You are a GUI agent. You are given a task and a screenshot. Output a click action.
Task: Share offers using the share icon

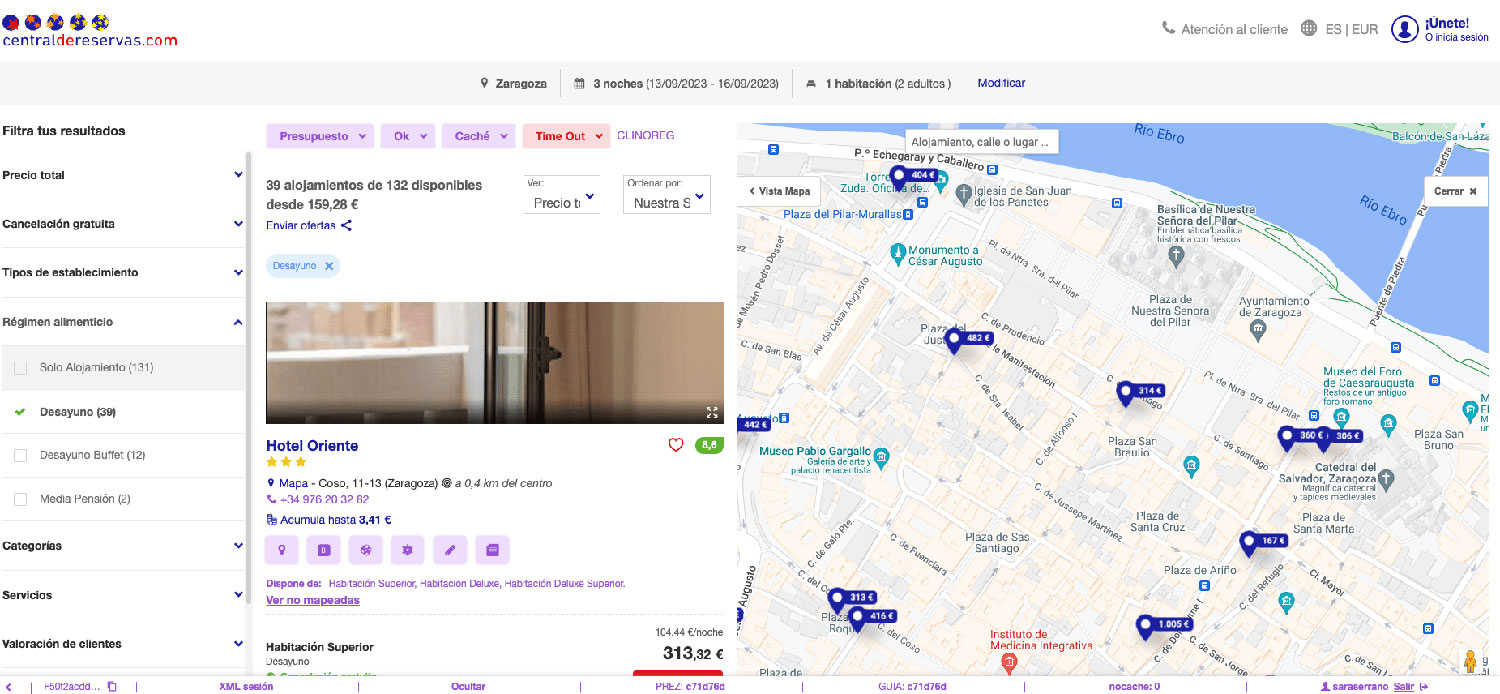(346, 225)
